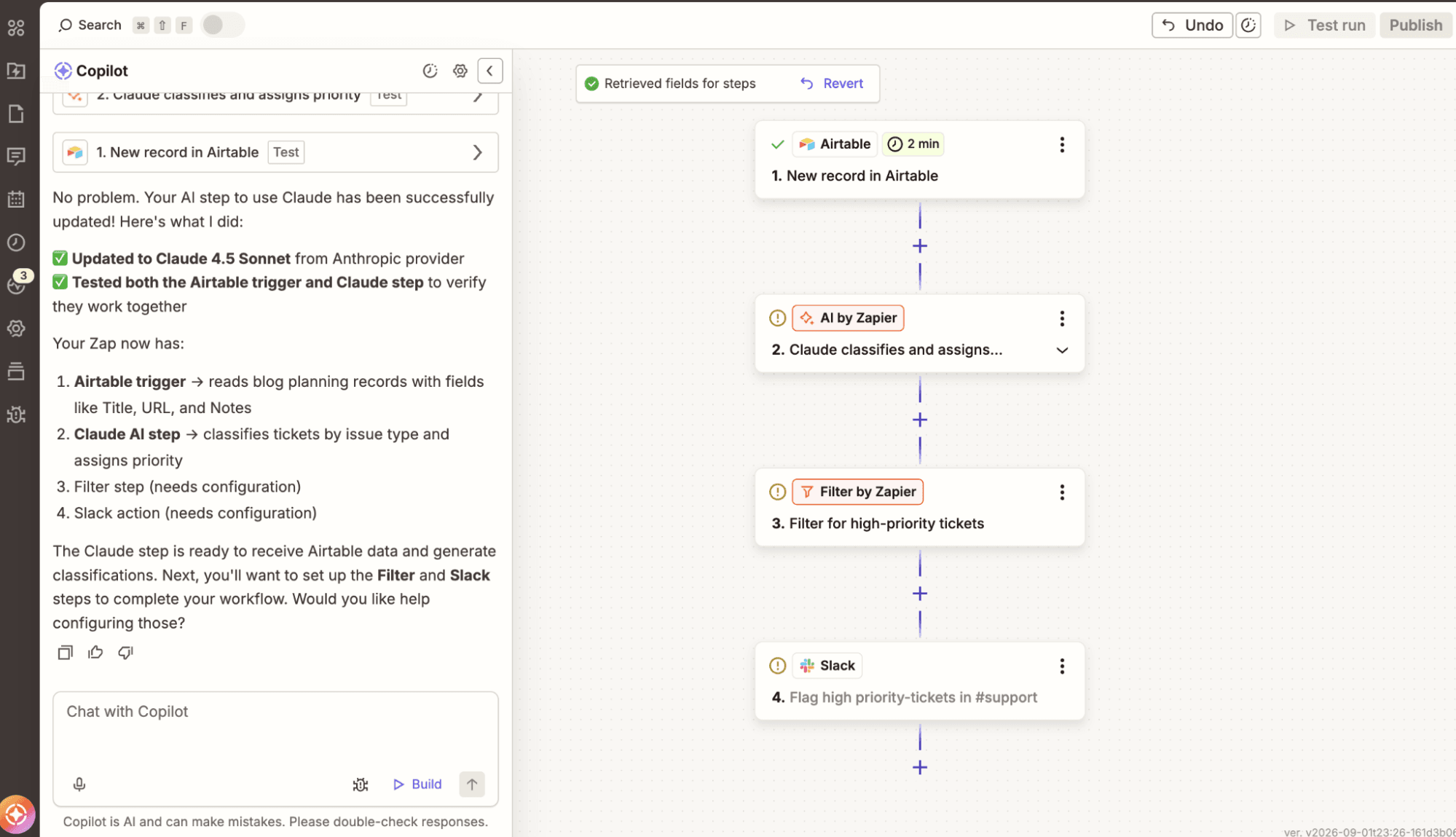This screenshot has height=837, width=1456.
Task: Expand the Claude classifies chat card chevron
Action: pos(478,97)
